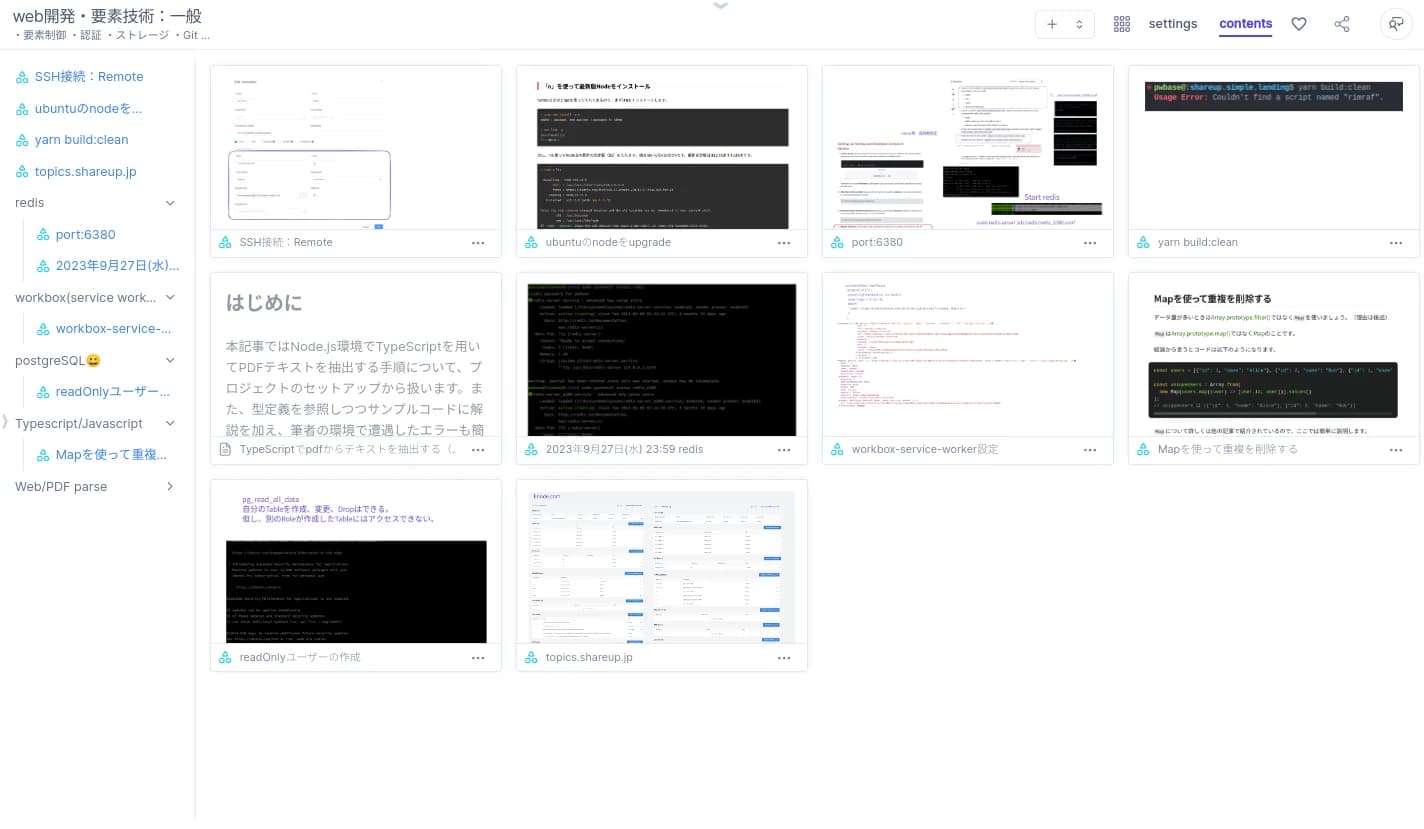Click the node icon beside workbox-service-worker設定 card title

(837, 450)
